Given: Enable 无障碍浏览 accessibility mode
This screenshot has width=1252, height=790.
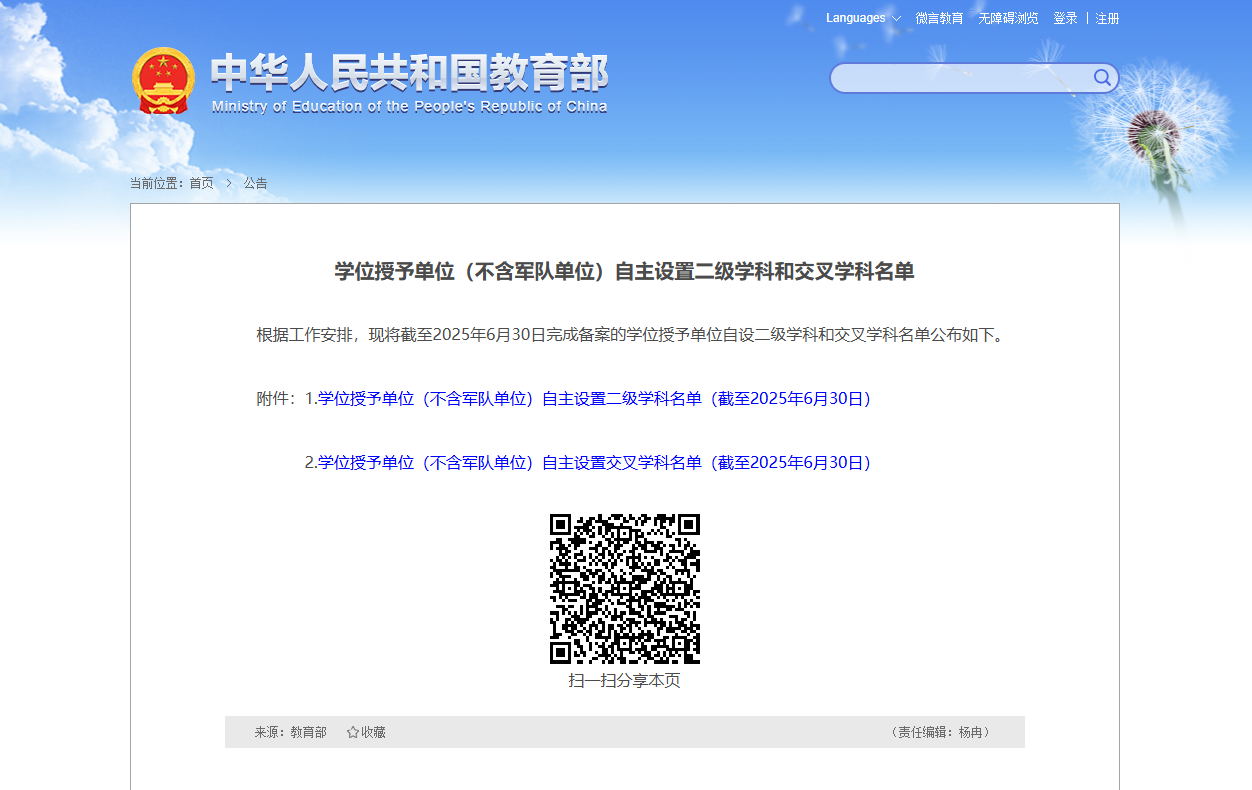Looking at the screenshot, I should click(x=1008, y=18).
